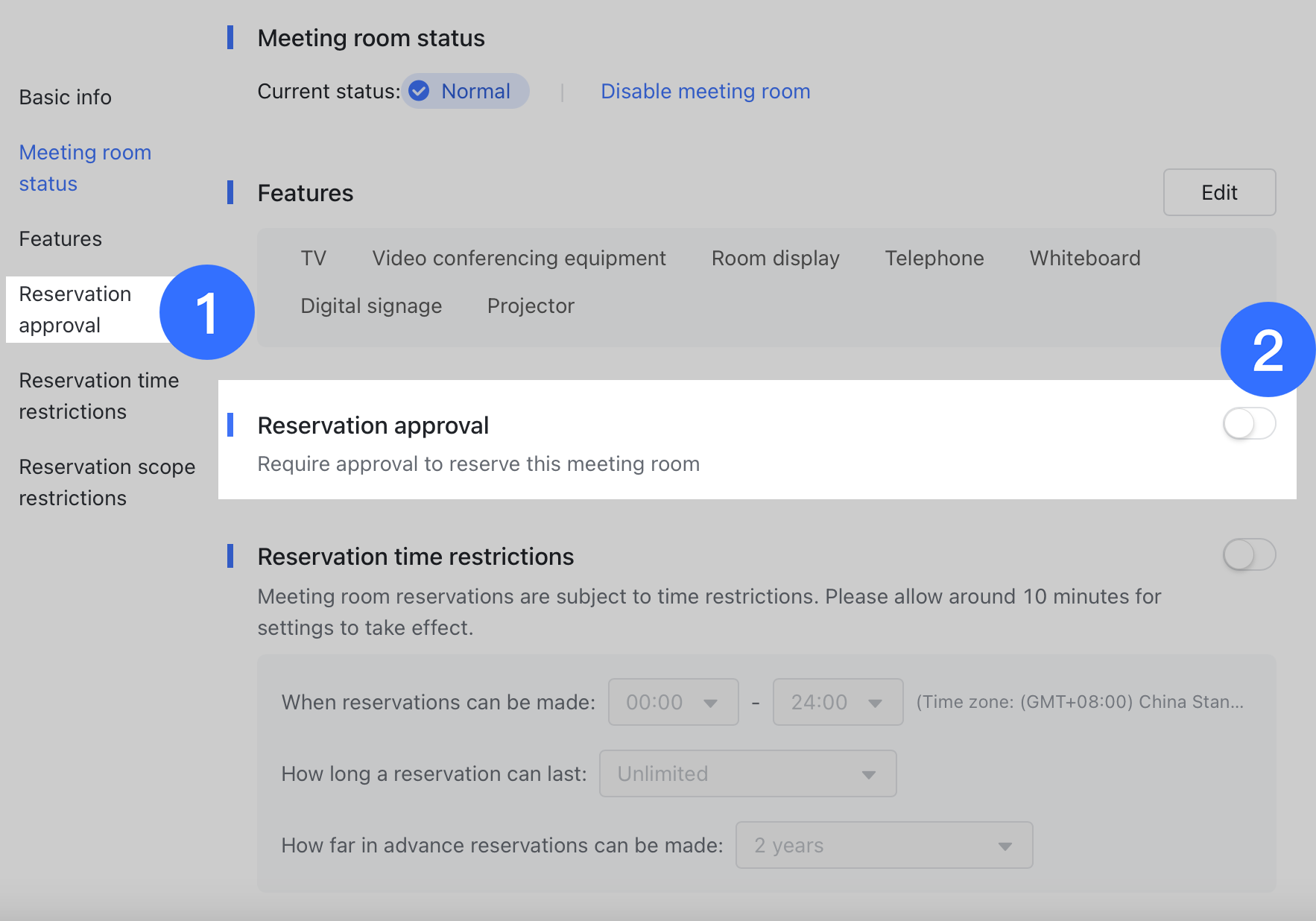The height and width of the screenshot is (921, 1316).
Task: Click the Projector feature
Action: point(531,306)
